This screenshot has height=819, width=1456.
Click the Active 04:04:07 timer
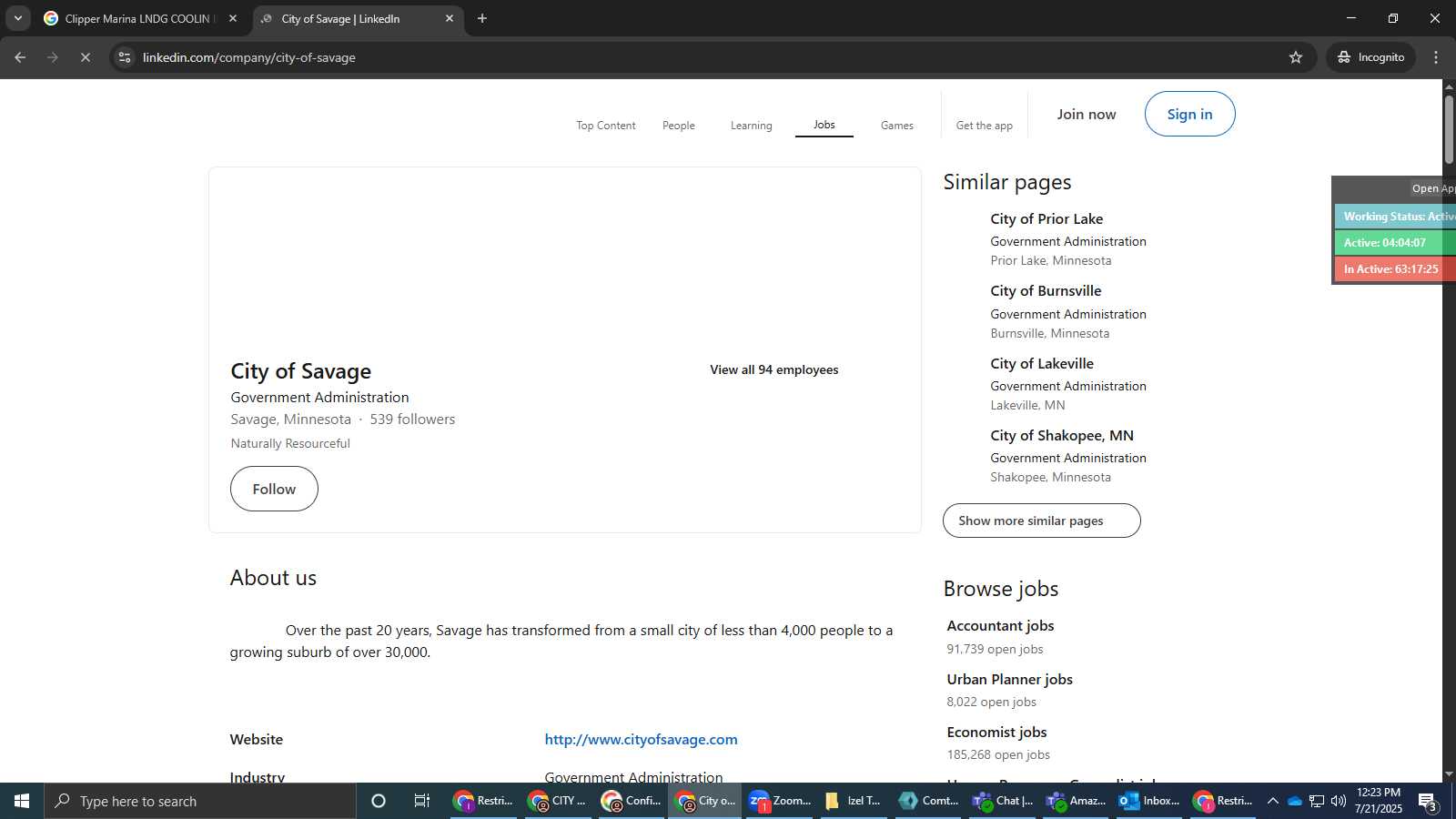point(1396,243)
